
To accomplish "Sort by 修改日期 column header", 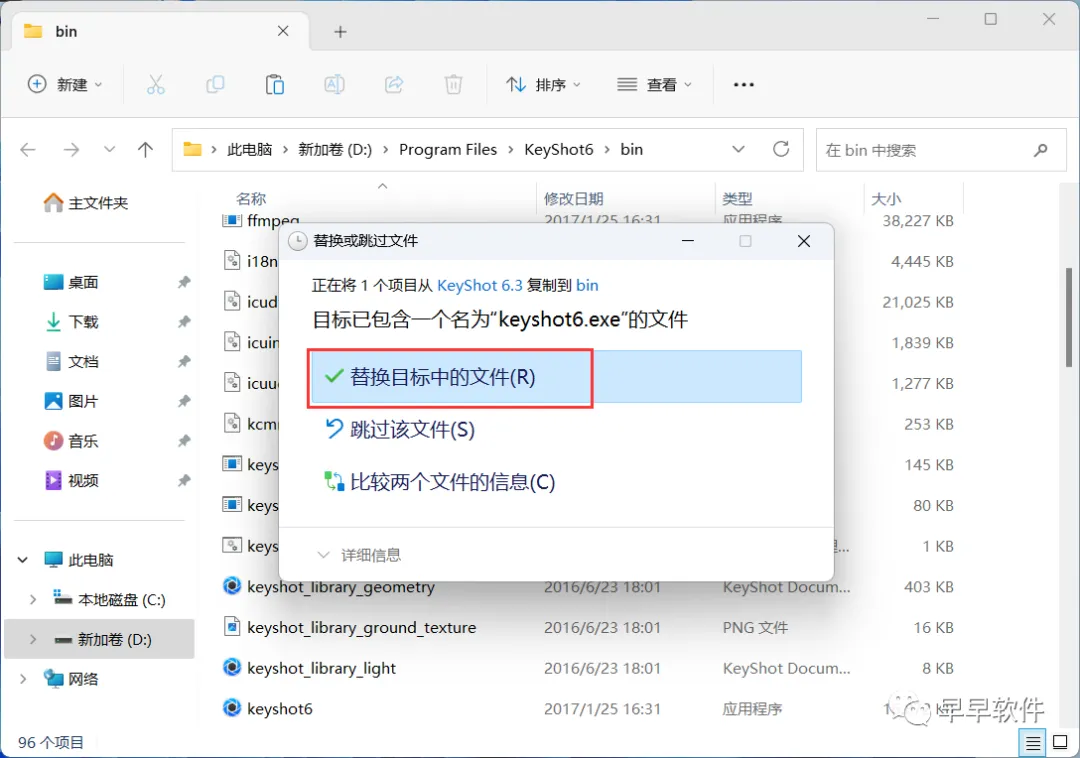I will [x=574, y=199].
